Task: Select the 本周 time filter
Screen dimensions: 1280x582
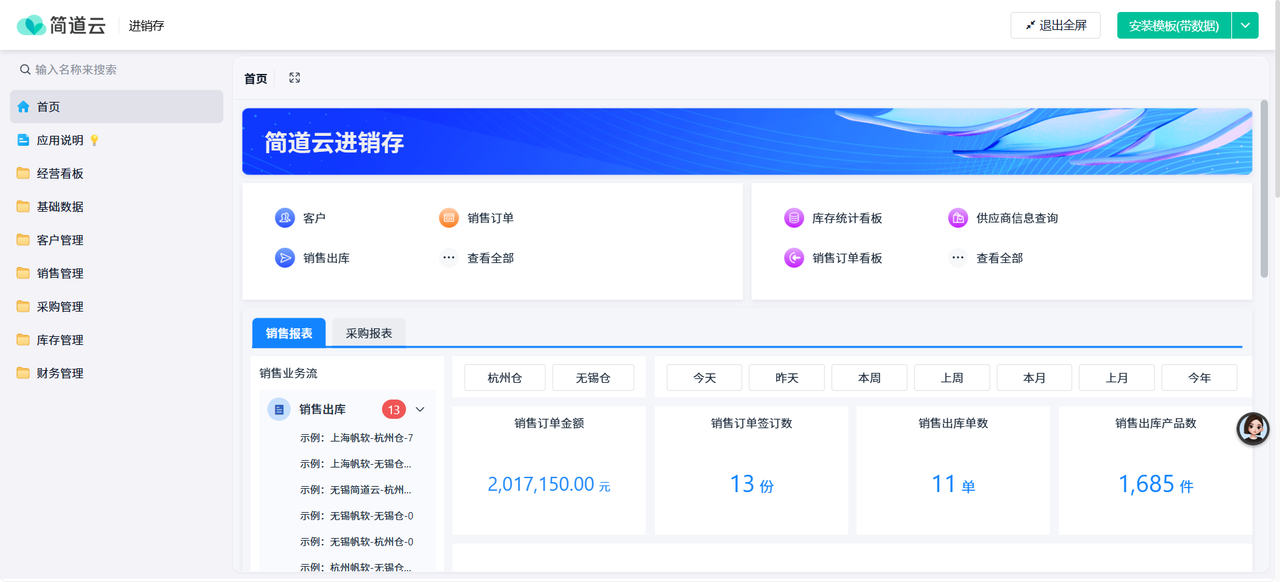Action: (x=870, y=377)
